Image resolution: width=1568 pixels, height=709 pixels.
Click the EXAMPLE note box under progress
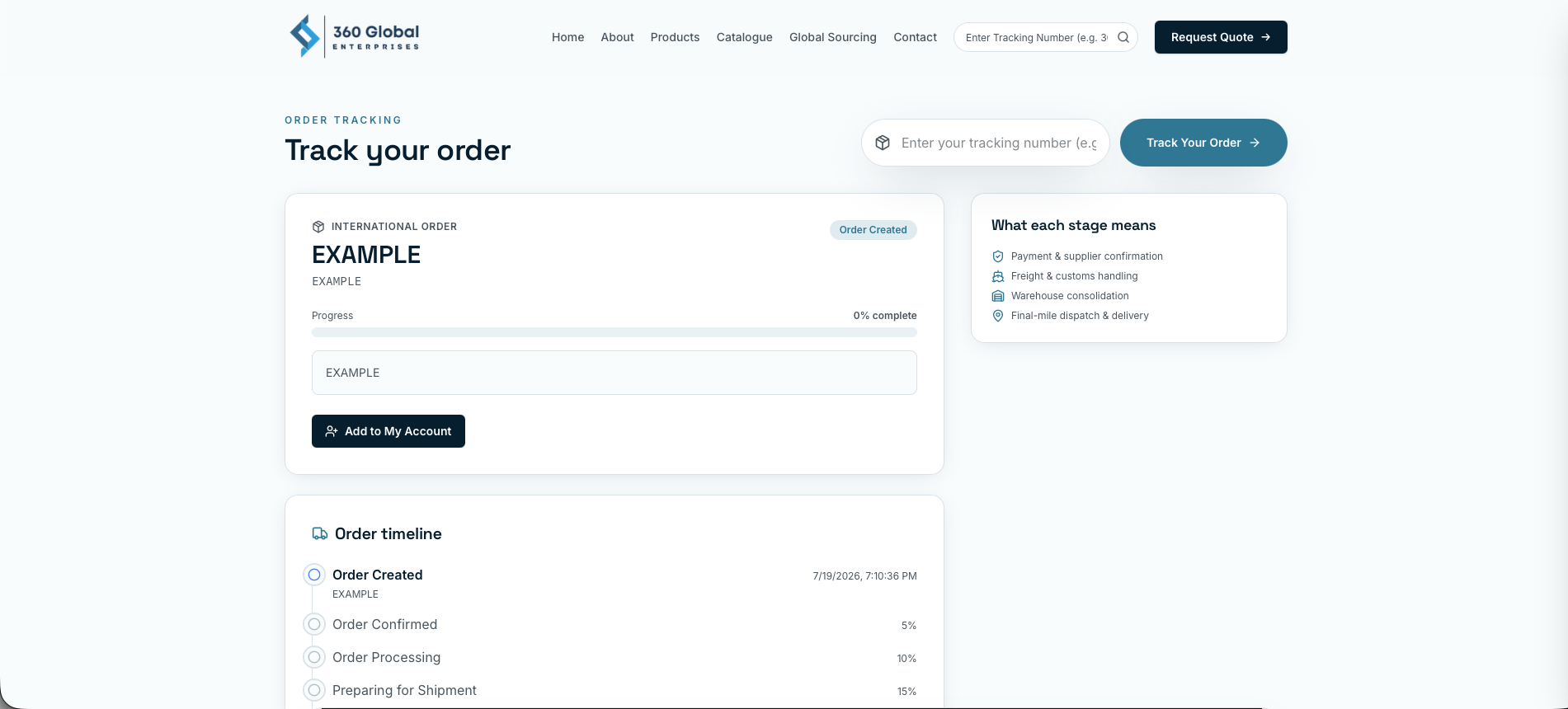614,373
